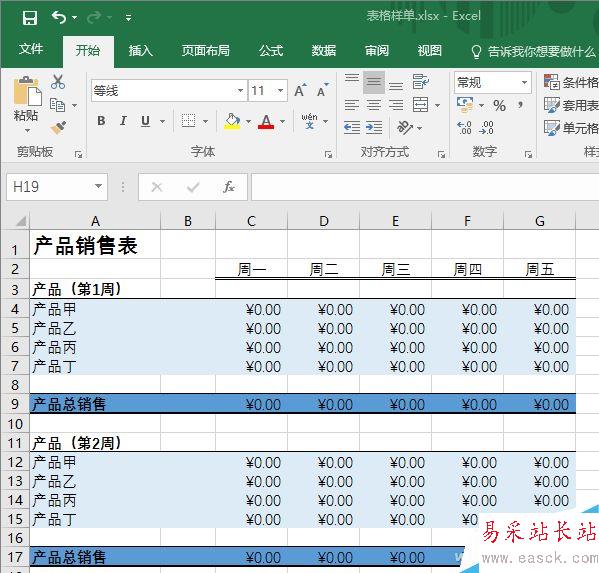This screenshot has height=573, width=599.
Task: Center text horizontally
Action: pos(374,105)
